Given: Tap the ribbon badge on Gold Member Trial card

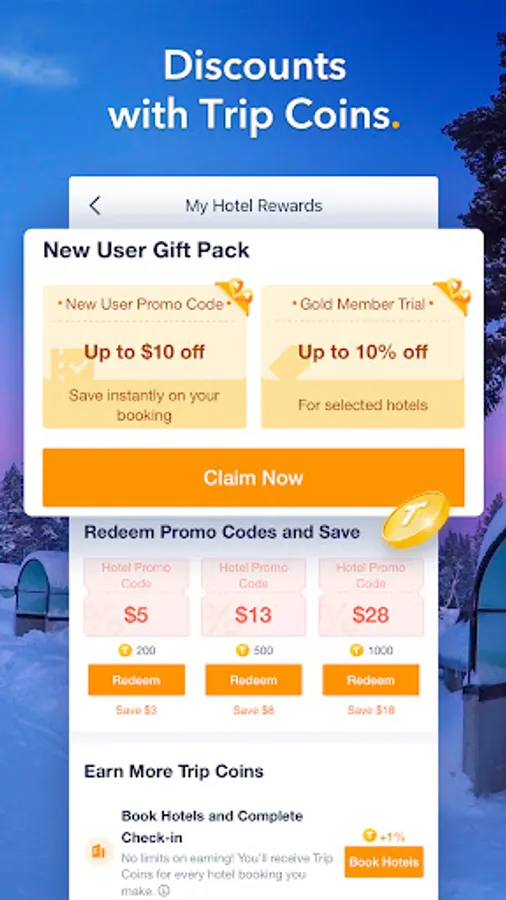Looking at the screenshot, I should (x=452, y=296).
